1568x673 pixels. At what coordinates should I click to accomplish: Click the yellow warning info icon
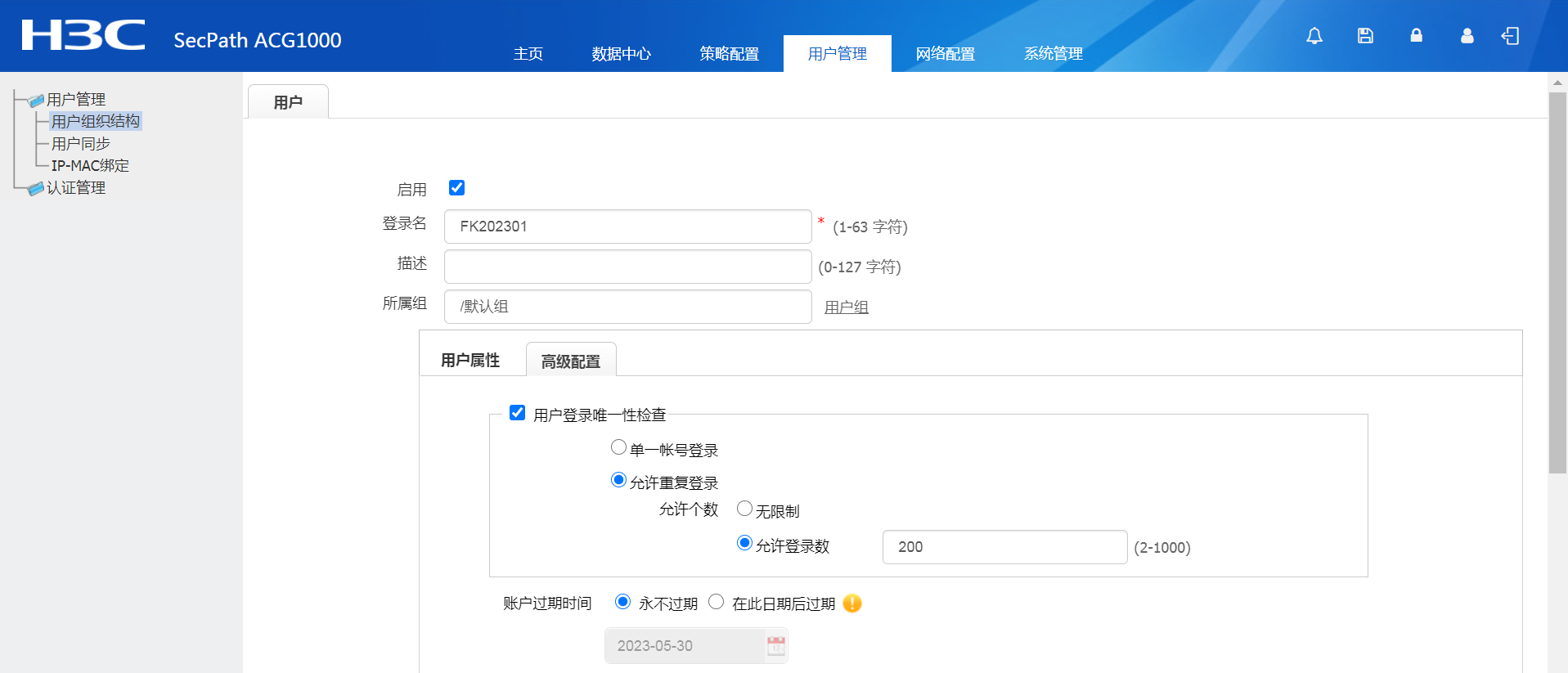click(852, 603)
